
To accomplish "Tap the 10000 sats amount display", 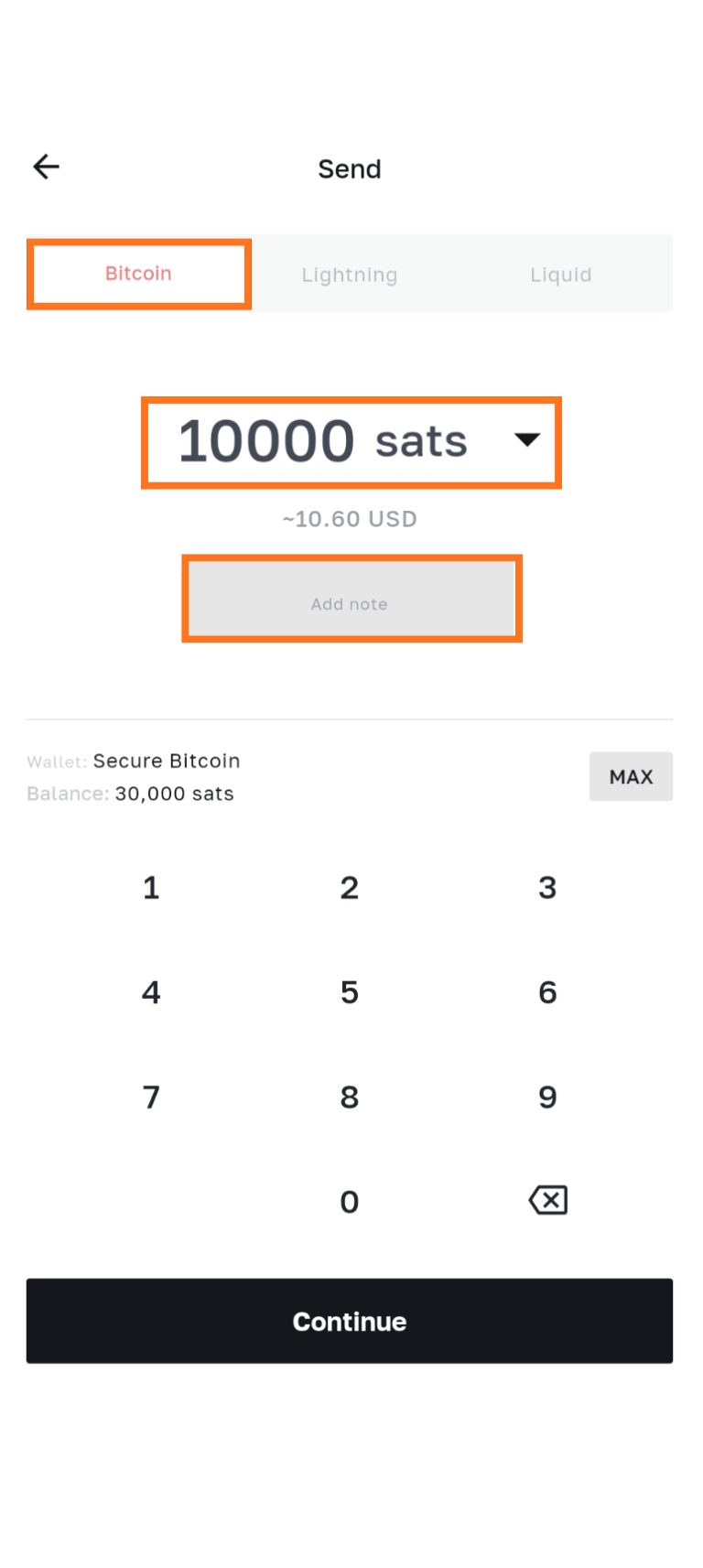I will pos(322,441).
